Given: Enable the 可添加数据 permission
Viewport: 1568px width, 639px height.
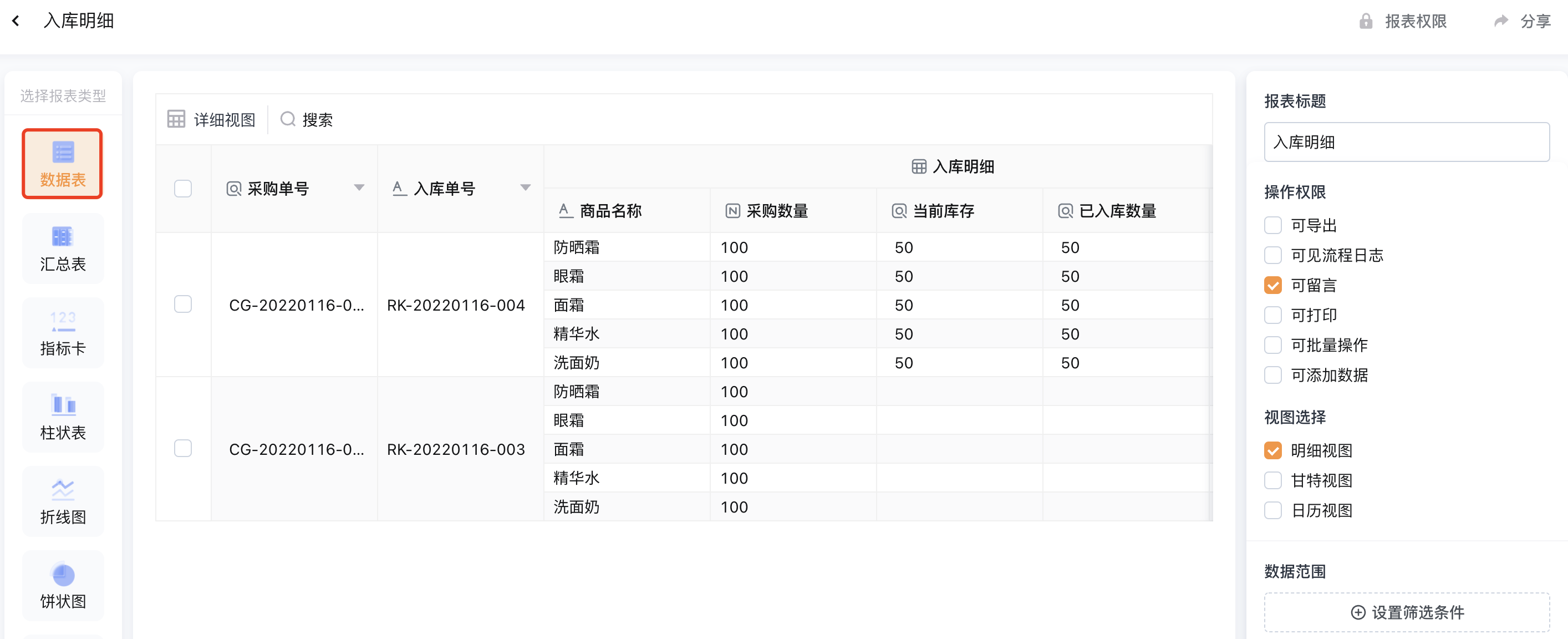Looking at the screenshot, I should [x=1273, y=374].
